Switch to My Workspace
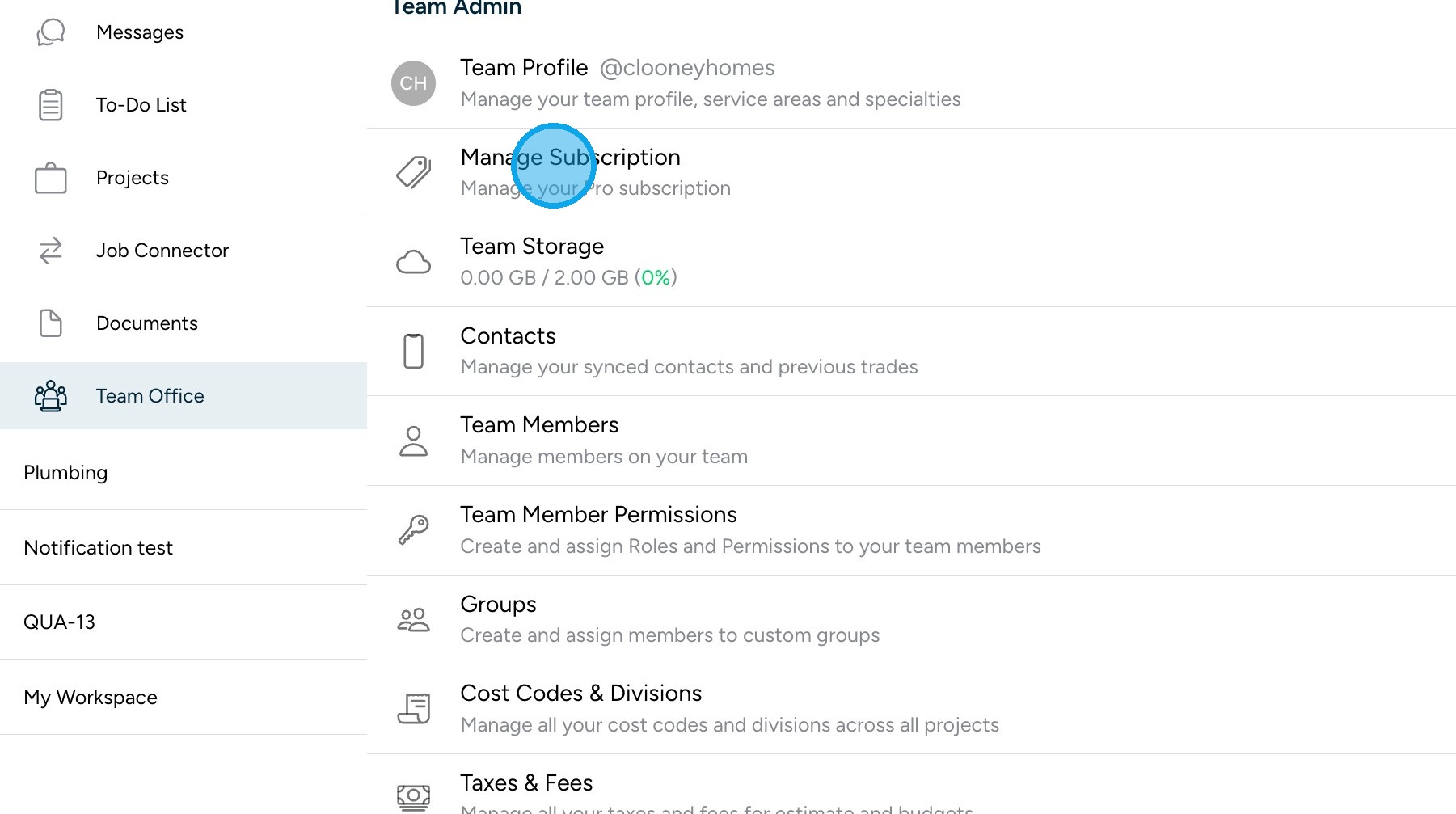 (x=91, y=698)
